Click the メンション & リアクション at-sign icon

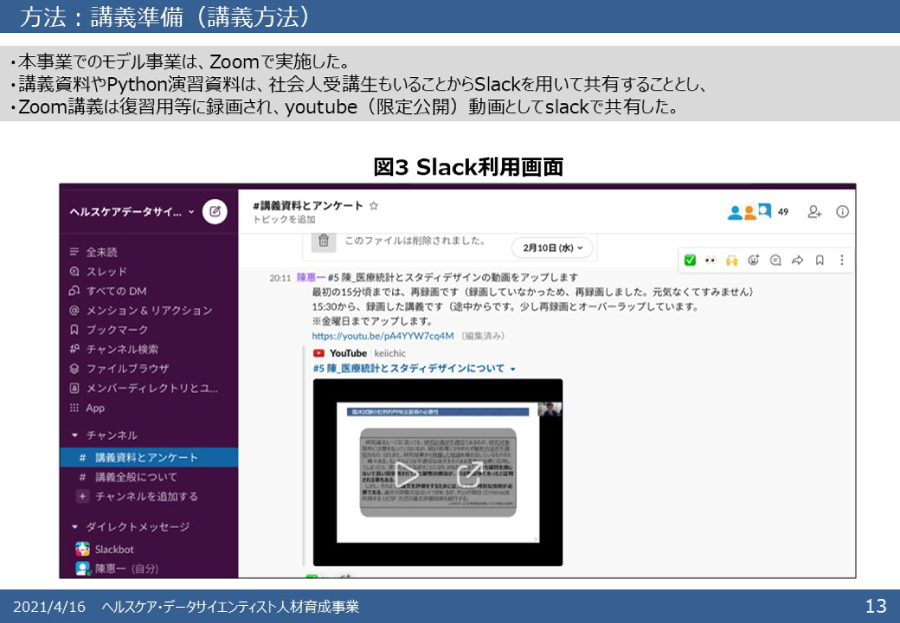tap(74, 310)
